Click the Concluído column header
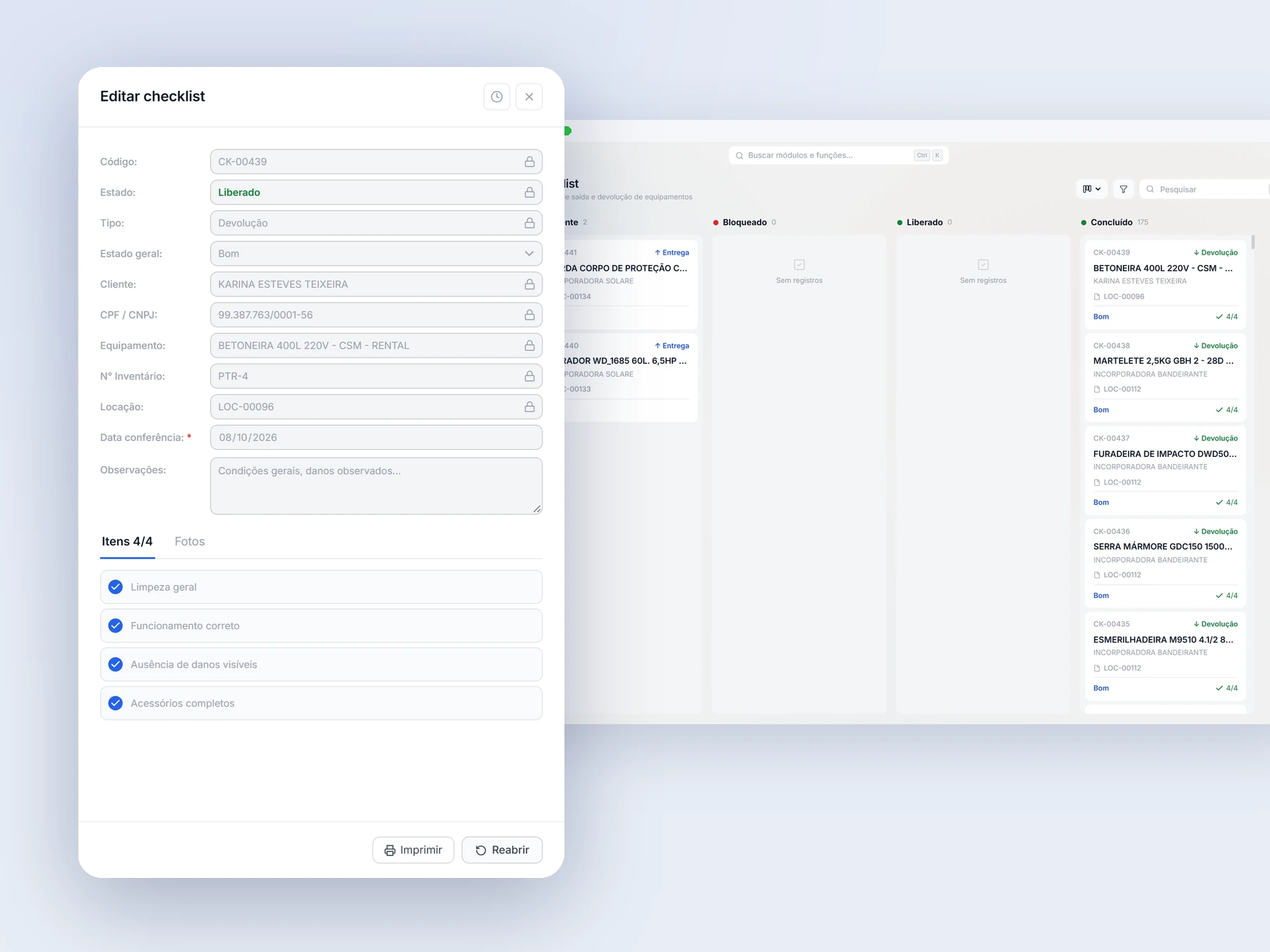Viewport: 1270px width, 952px height. (1115, 222)
